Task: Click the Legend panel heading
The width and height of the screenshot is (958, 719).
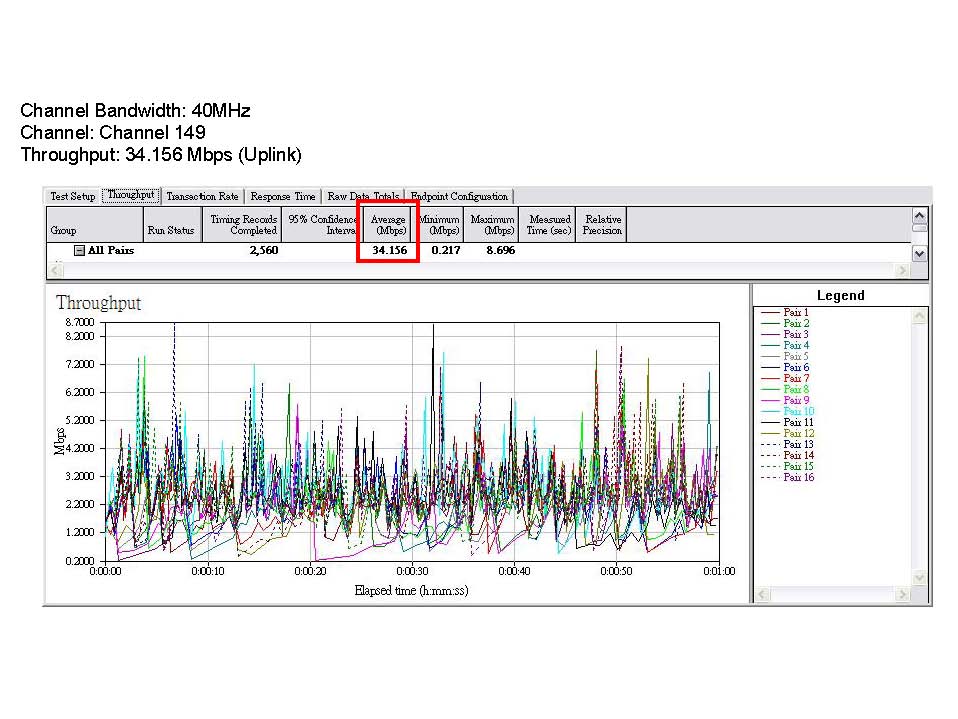Action: 841,296
